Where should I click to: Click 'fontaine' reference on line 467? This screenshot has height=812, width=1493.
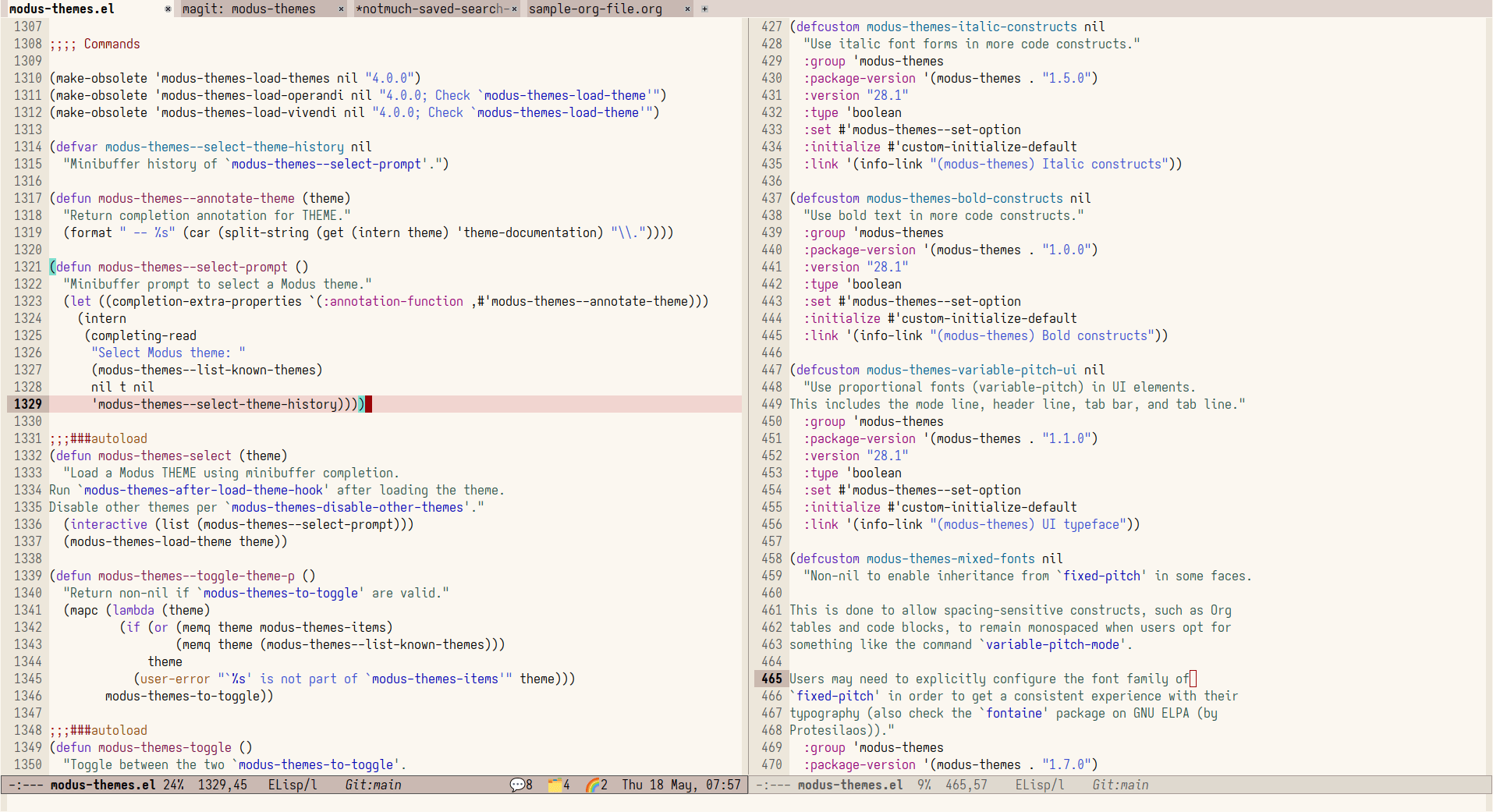[x=1014, y=713]
